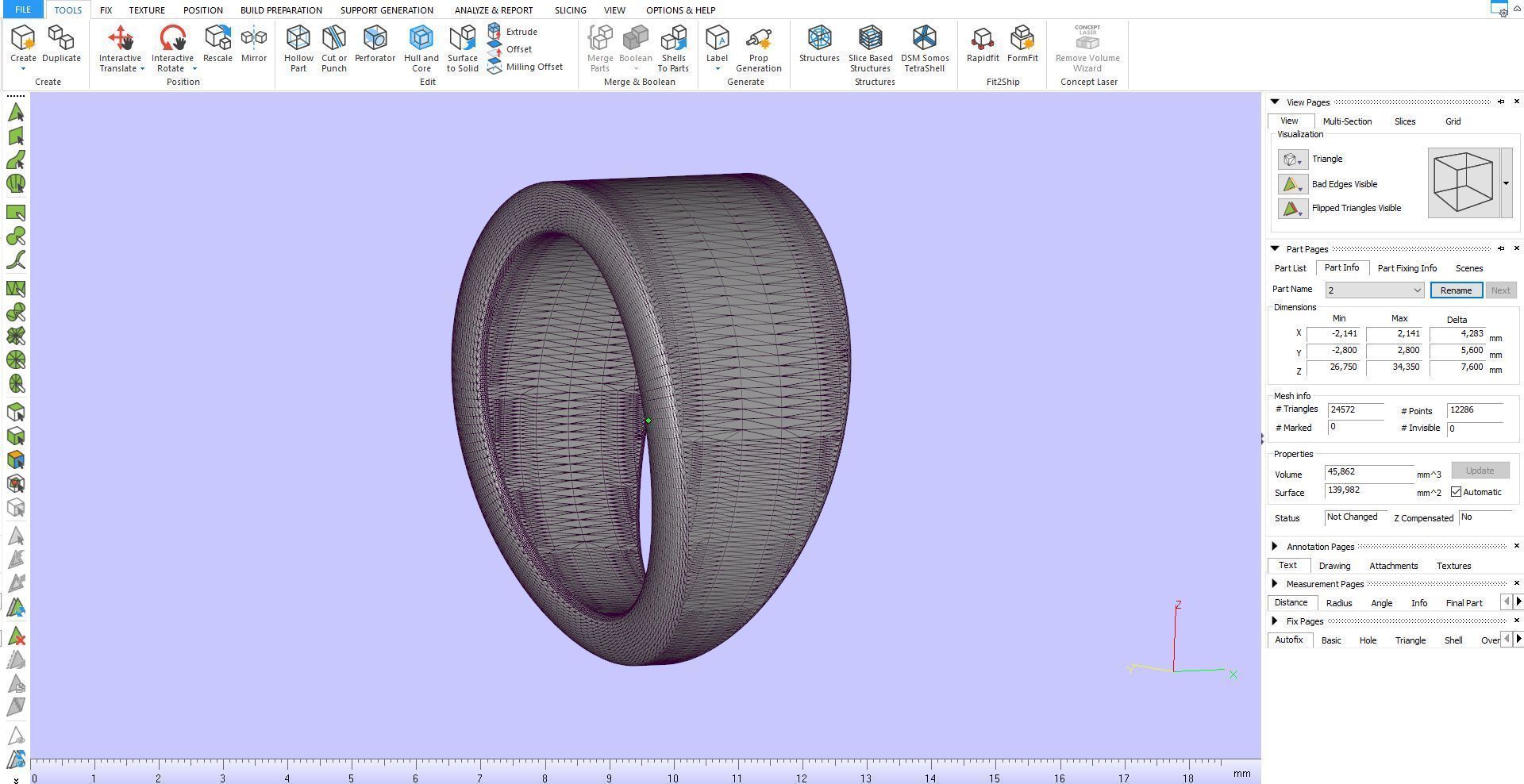Open the view cube dropdown arrow
1524x784 pixels.
point(1506,183)
